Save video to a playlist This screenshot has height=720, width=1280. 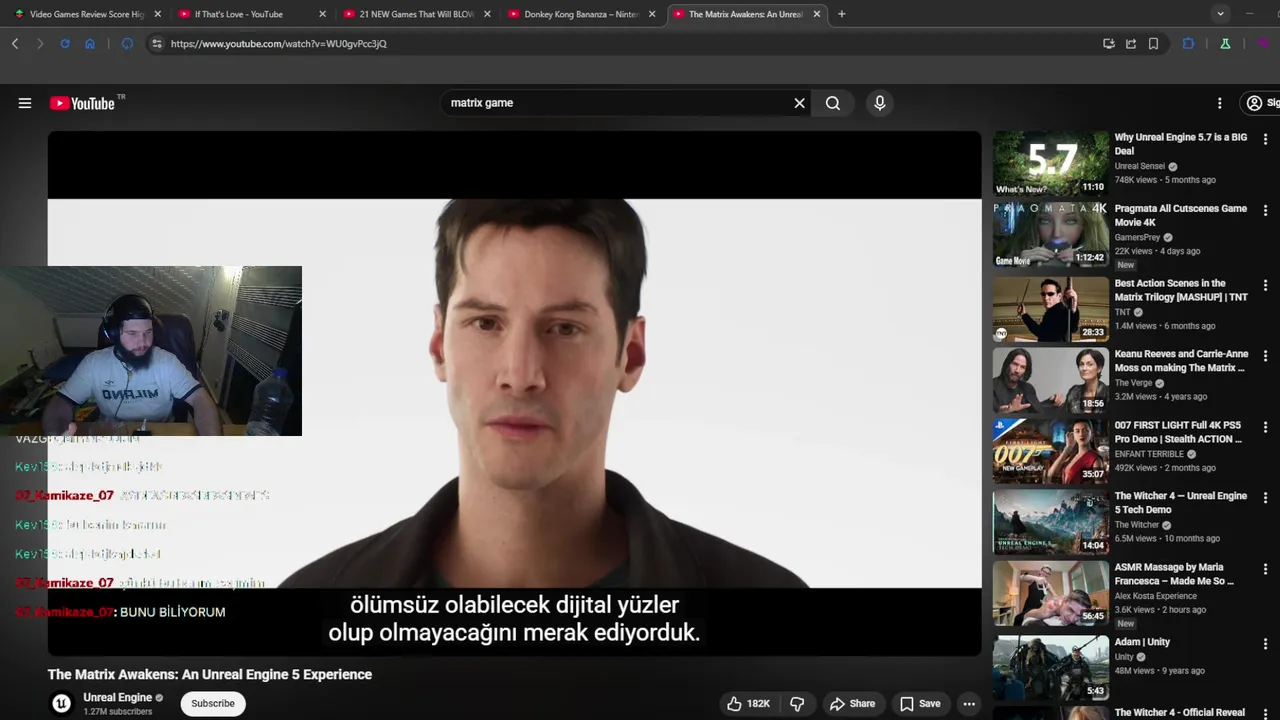[x=920, y=704]
